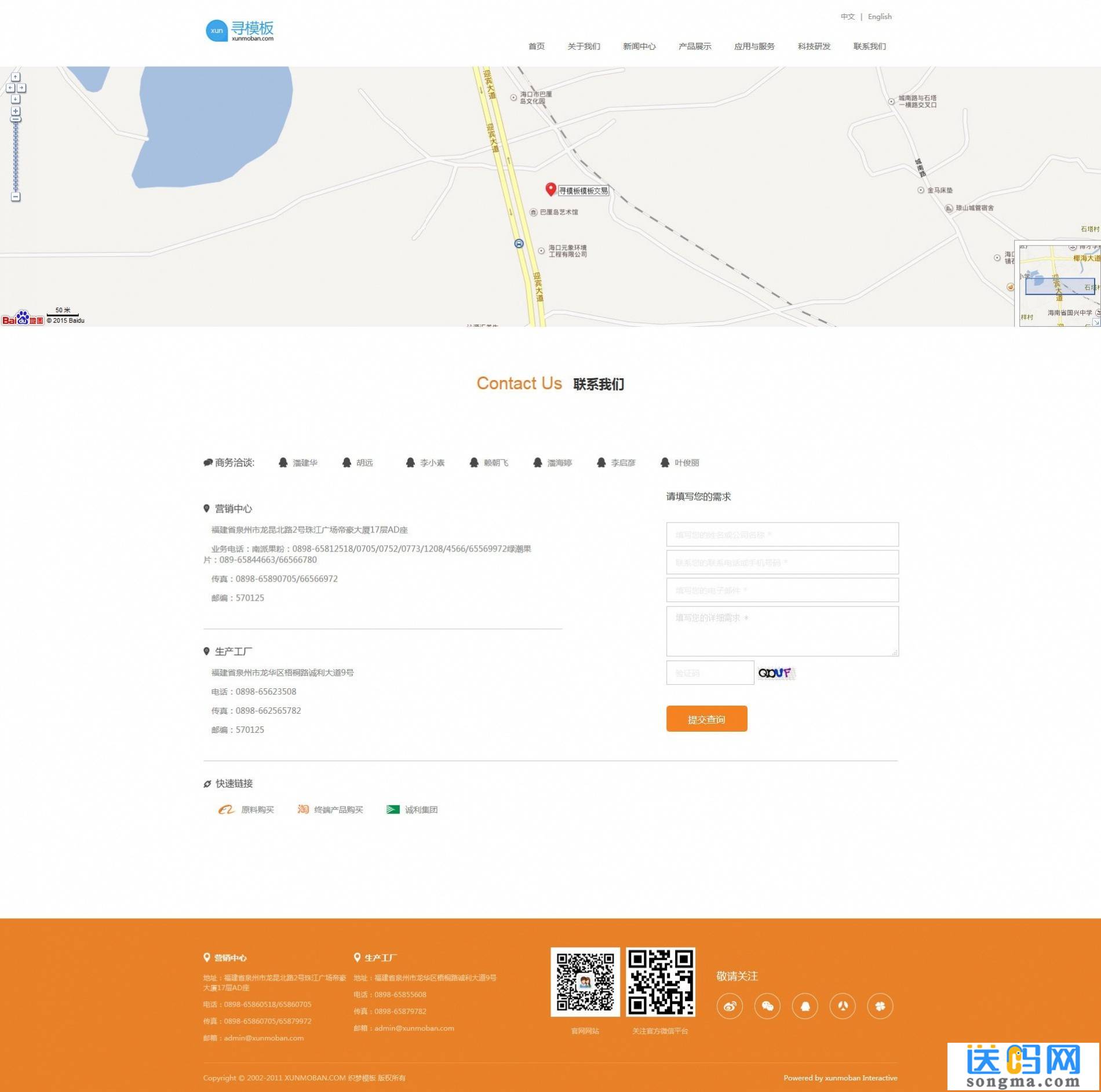This screenshot has height=1092, width=1101.
Task: Click the Powered by xunmoban Interactive link
Action: 840,1078
